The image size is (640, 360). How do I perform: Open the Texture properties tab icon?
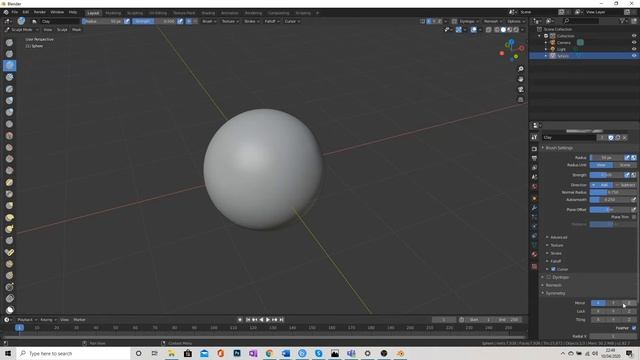pos(534,266)
